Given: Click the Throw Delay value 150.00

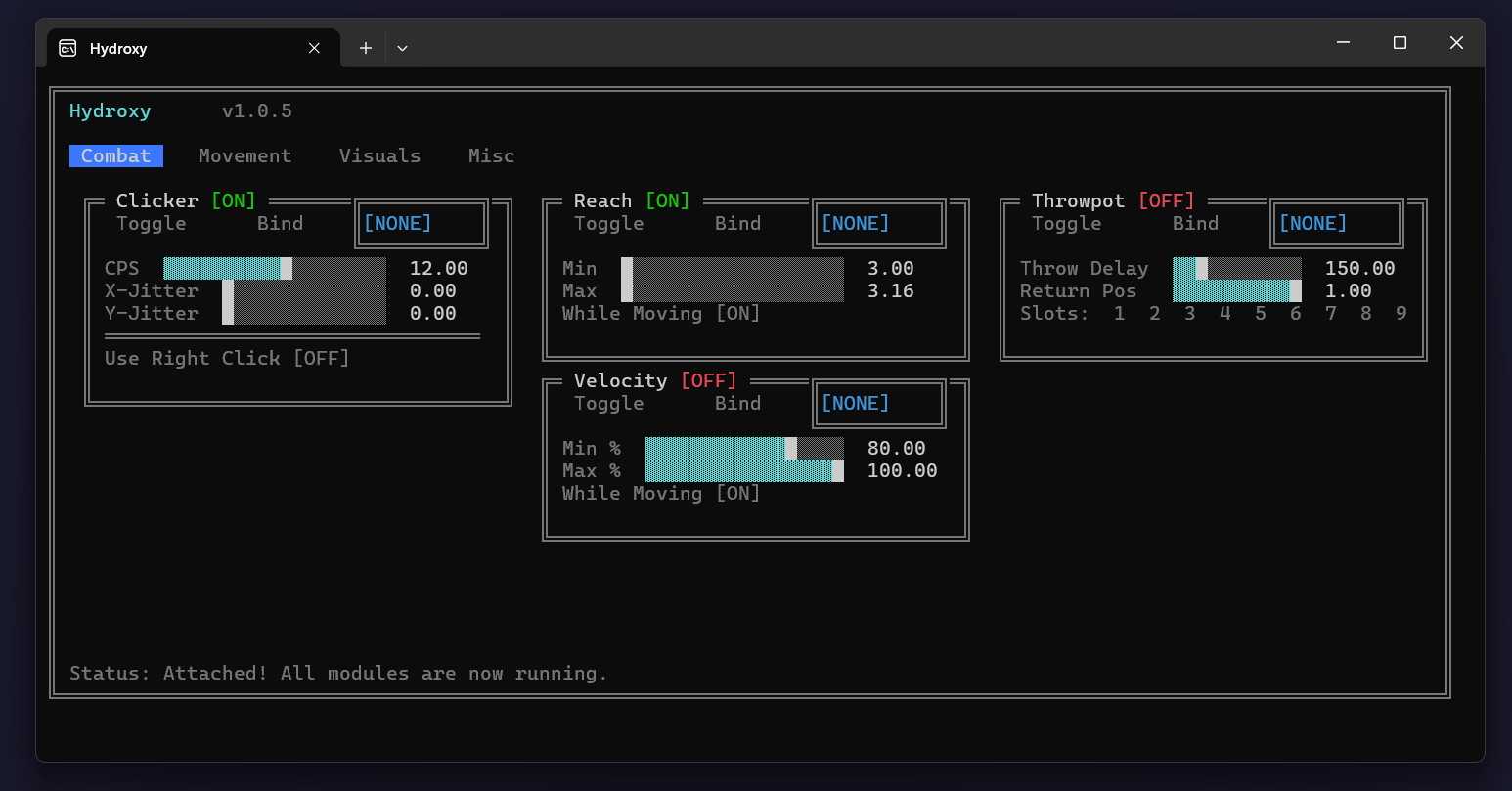Looking at the screenshot, I should click(x=1360, y=269).
